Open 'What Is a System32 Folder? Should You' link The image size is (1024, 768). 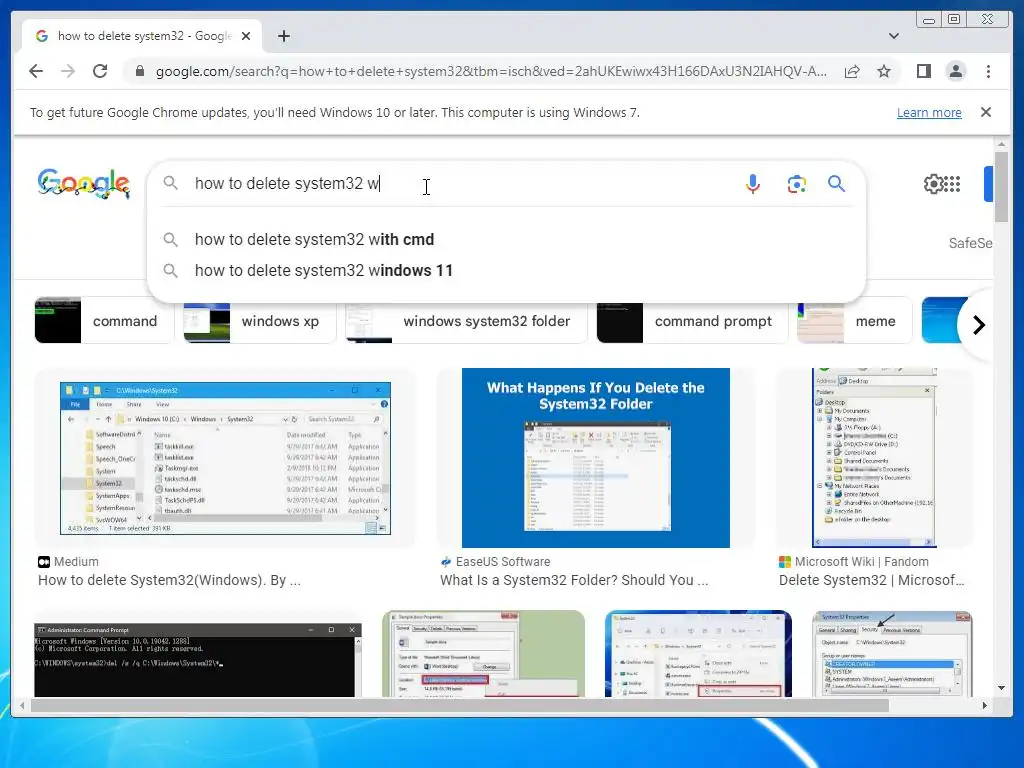click(574, 580)
